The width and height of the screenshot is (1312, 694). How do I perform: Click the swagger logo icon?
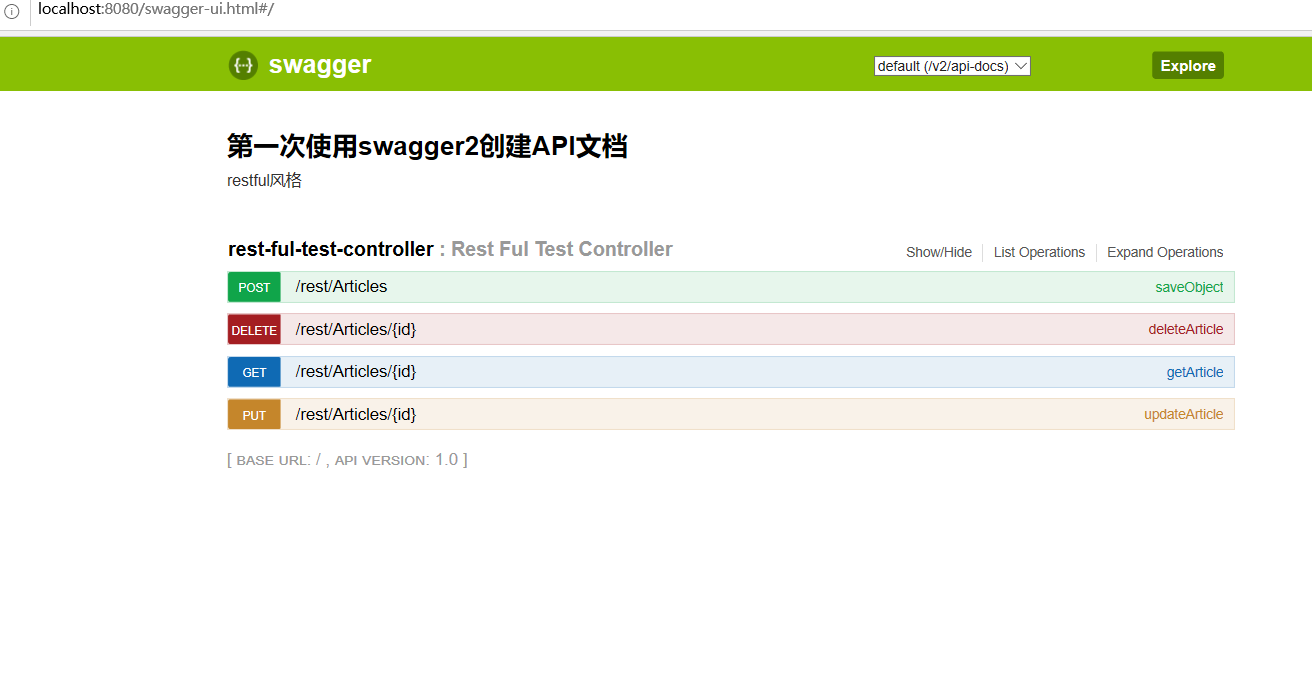click(243, 65)
